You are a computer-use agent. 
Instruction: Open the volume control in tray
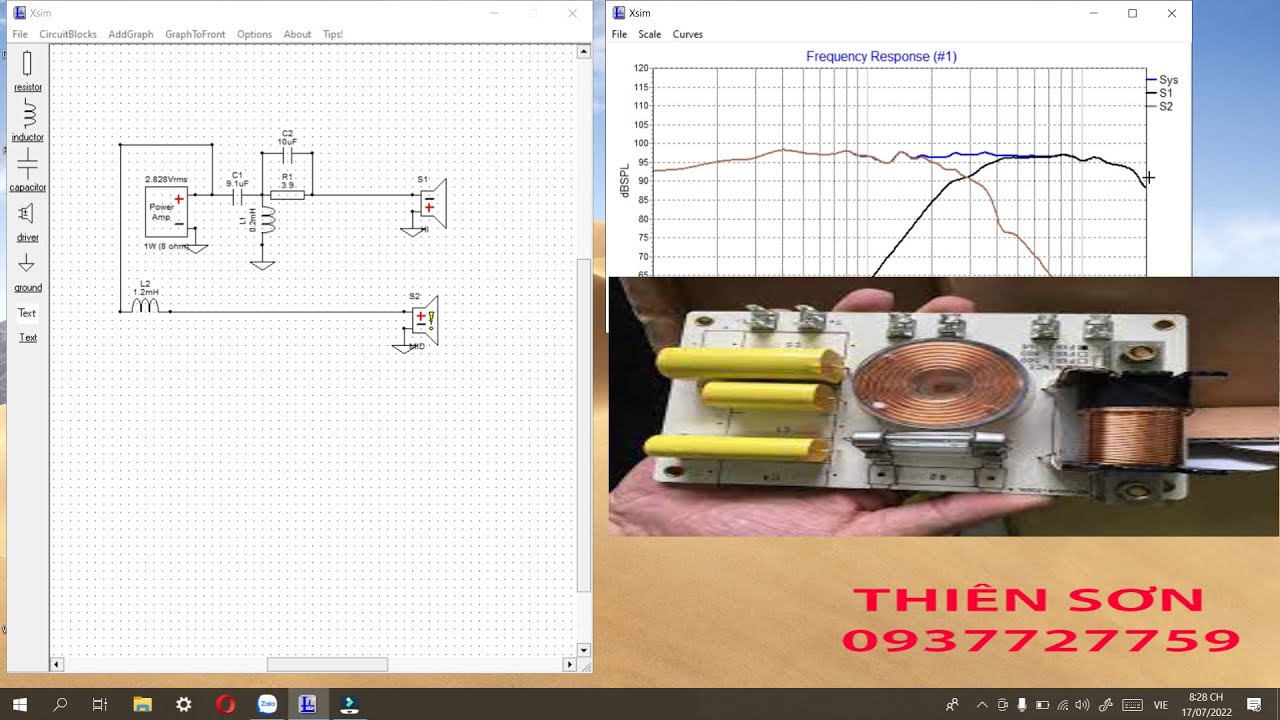(1082, 705)
